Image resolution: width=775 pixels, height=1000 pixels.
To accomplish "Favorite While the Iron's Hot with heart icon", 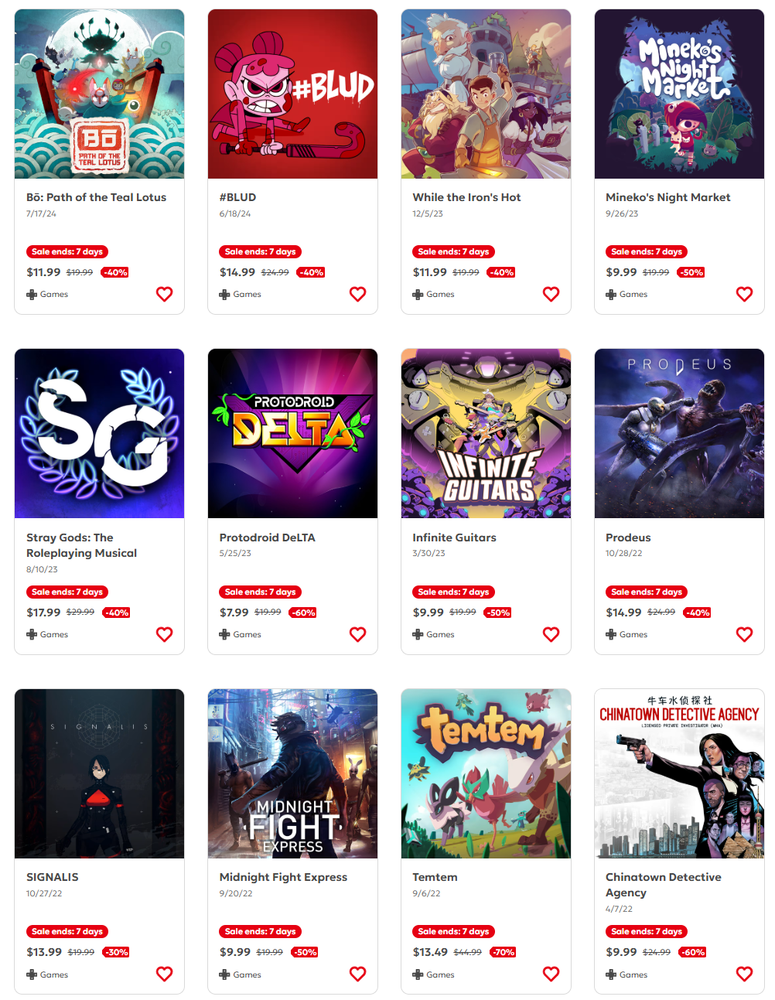I will click(551, 294).
